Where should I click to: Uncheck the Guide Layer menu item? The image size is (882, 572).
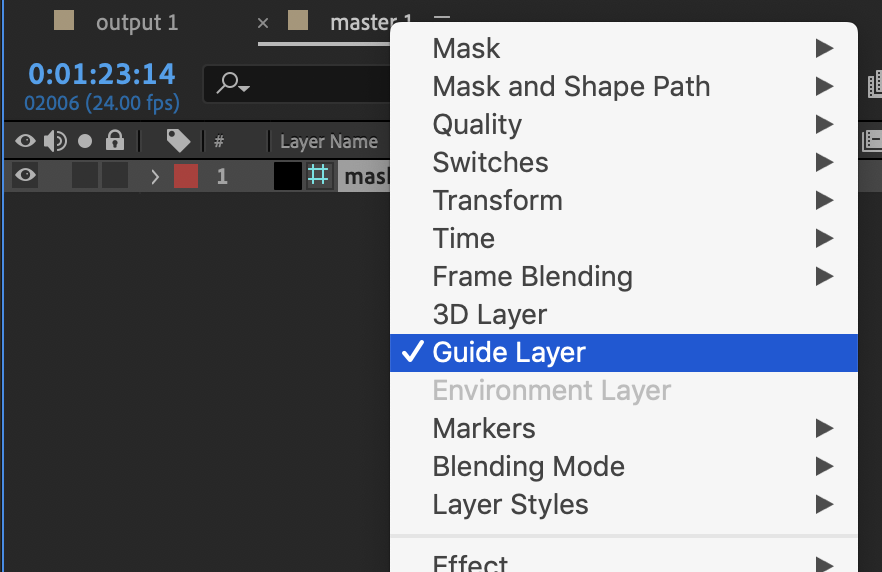(x=509, y=352)
